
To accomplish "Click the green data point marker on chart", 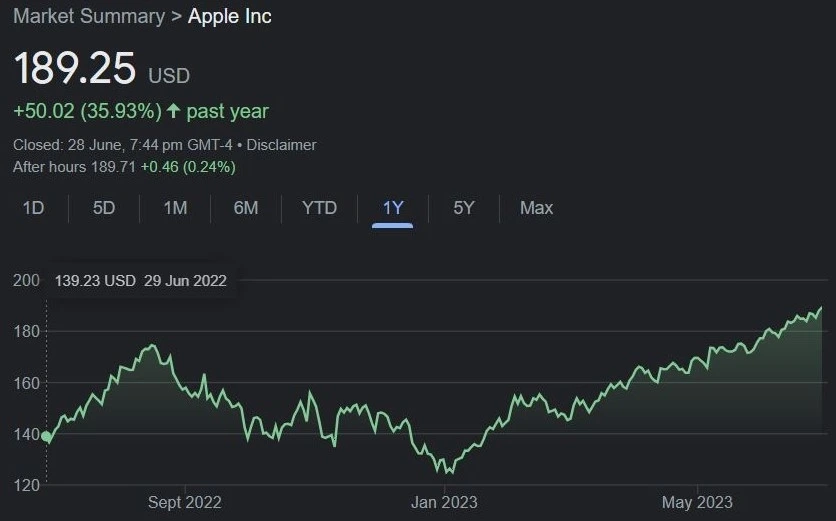I will (46, 436).
